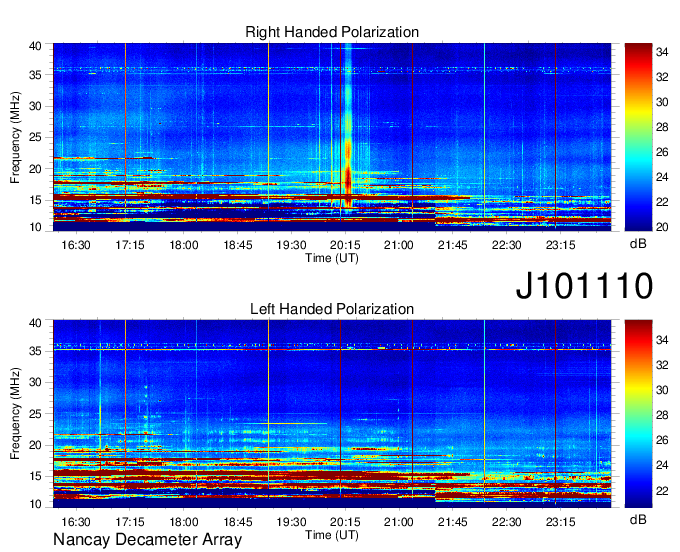This screenshot has width=680, height=552.
Task: Click the 20:15 tick on left-handed time axis
Action: click(x=345, y=522)
